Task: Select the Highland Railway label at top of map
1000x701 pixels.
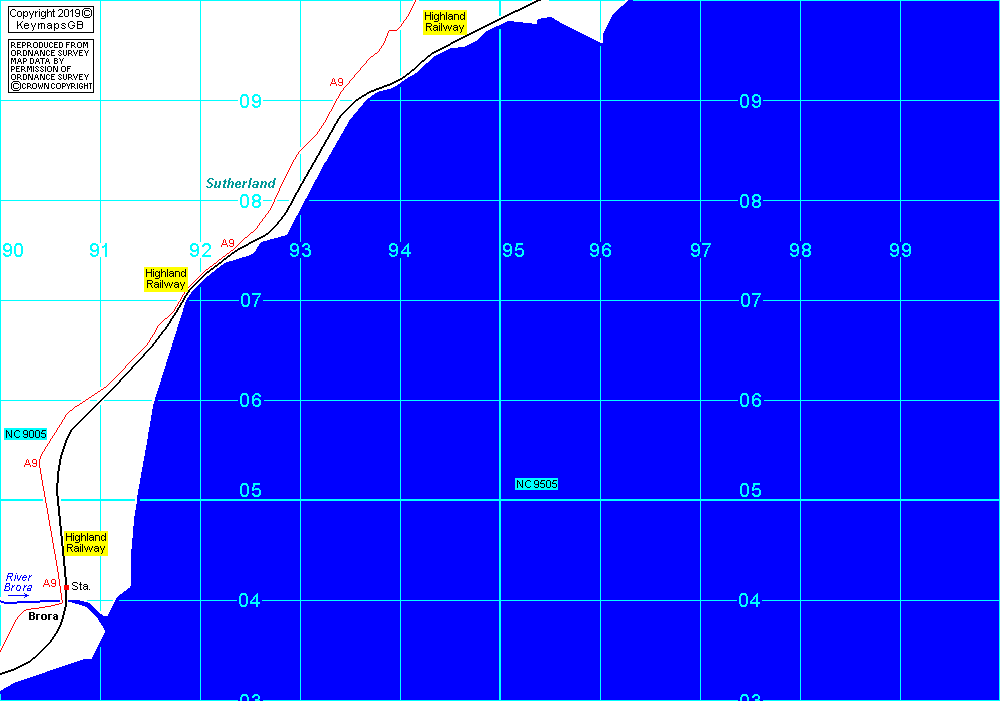Action: [x=445, y=22]
